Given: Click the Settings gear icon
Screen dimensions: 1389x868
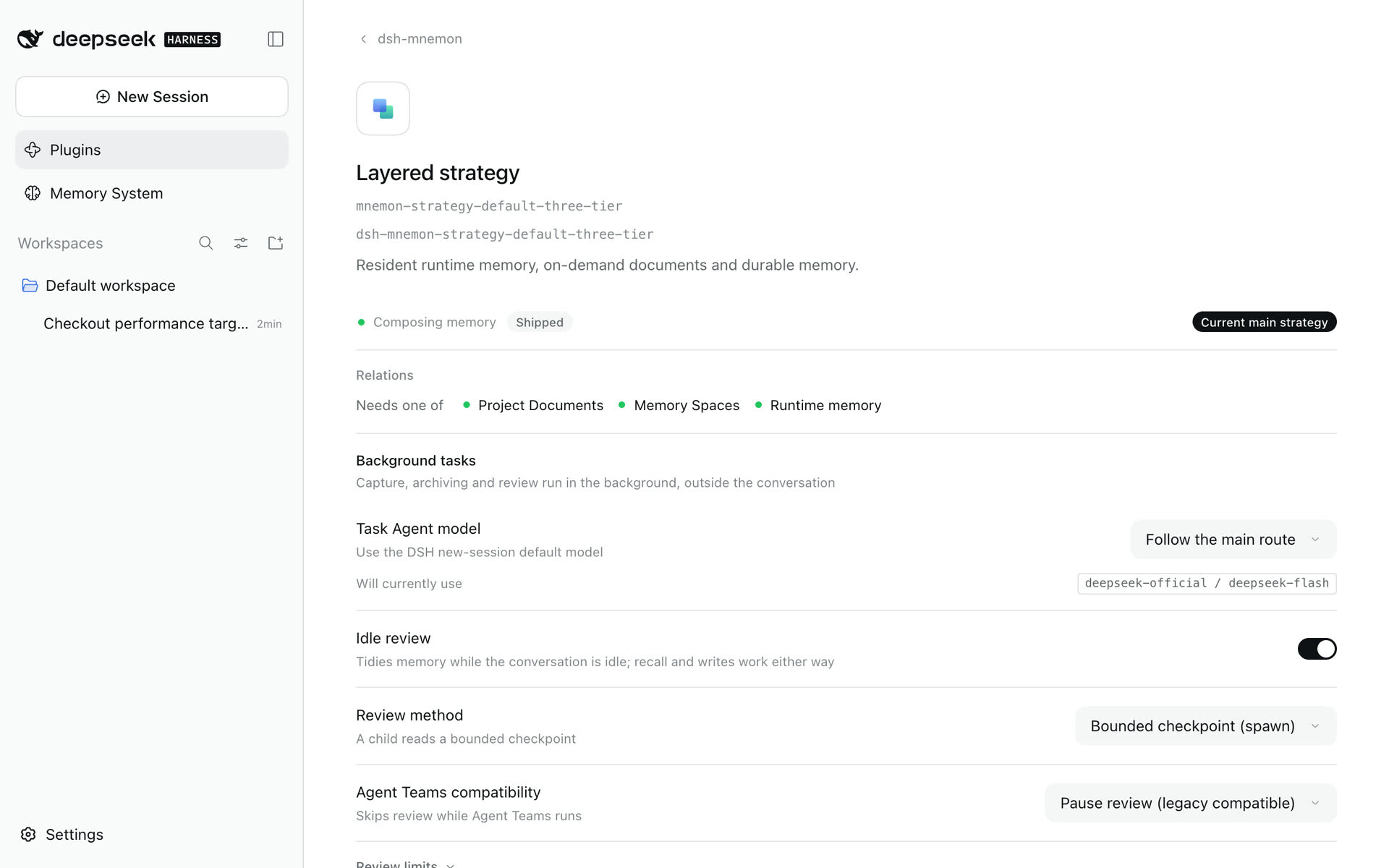Looking at the screenshot, I should tap(28, 834).
